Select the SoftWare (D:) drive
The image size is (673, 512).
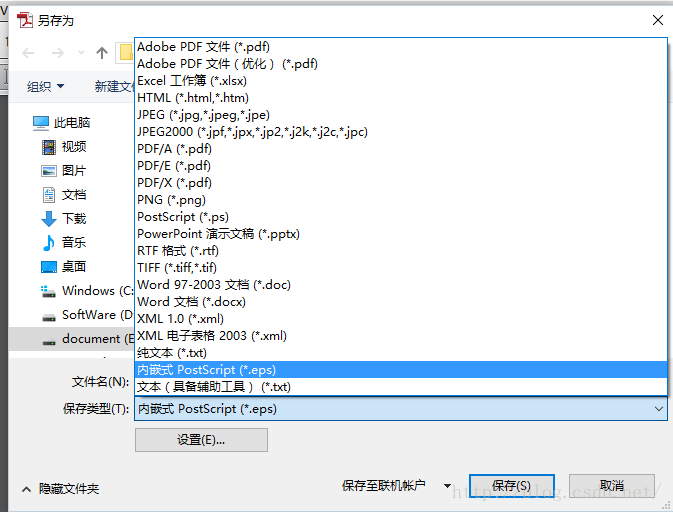[97, 315]
